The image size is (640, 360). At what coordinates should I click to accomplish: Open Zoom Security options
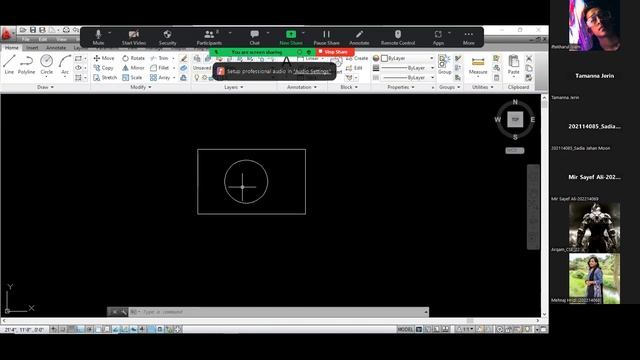(167, 37)
